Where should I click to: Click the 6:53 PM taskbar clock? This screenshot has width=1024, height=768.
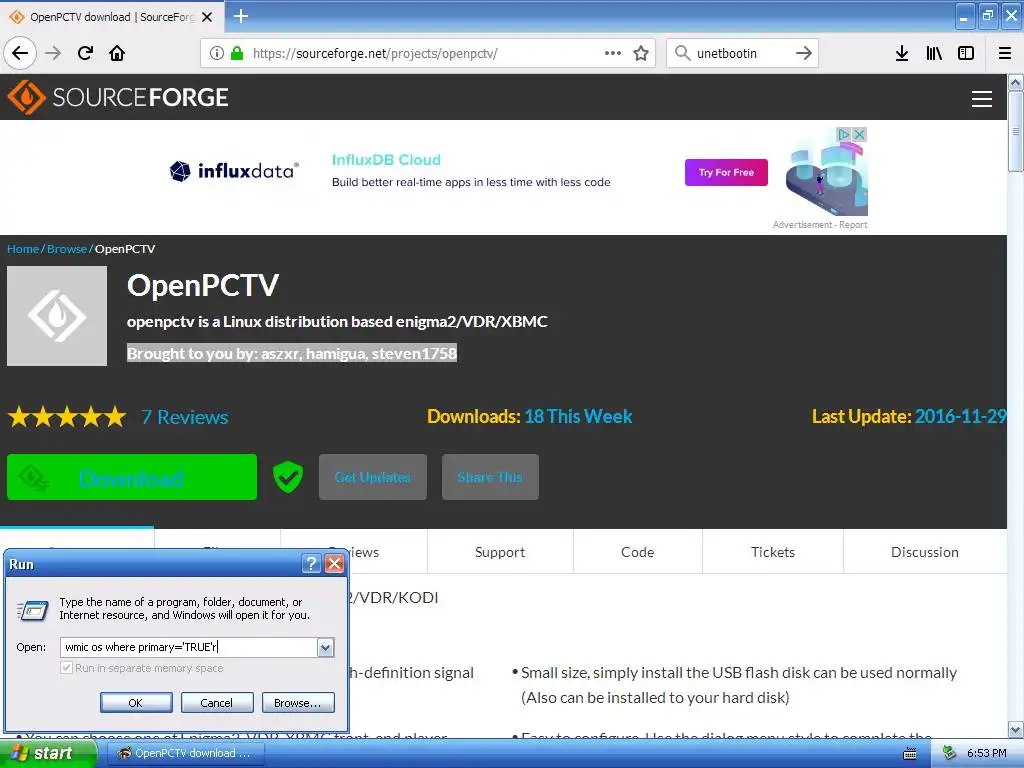(986, 753)
